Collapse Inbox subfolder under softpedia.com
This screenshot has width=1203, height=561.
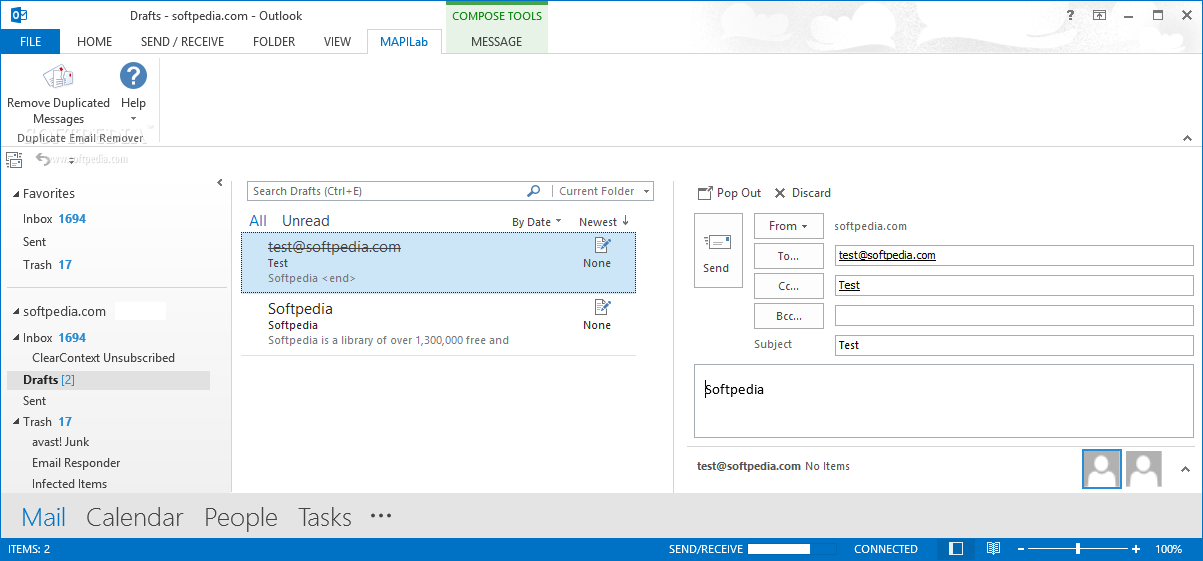(15, 338)
